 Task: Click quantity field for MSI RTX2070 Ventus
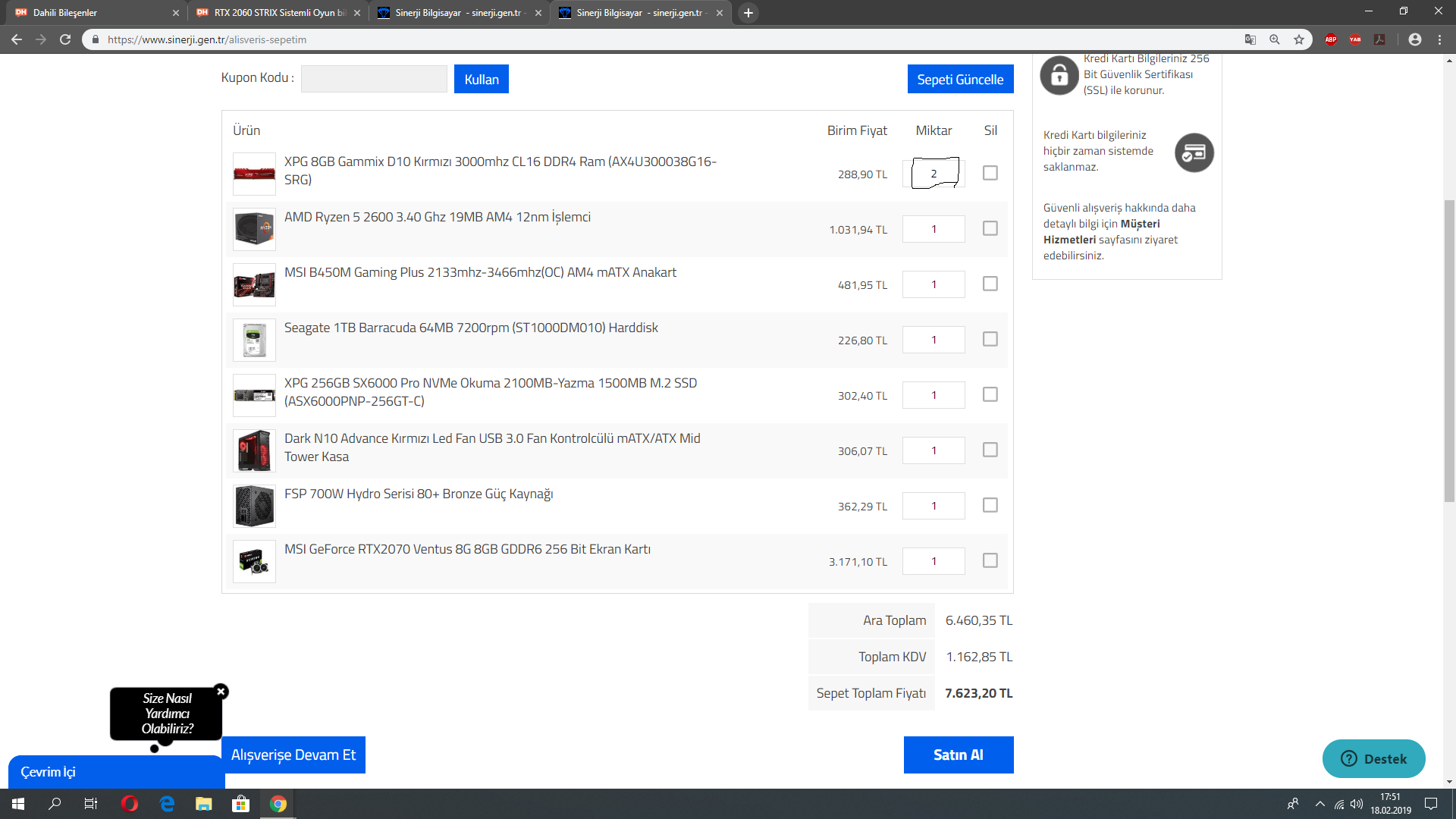coord(934,561)
